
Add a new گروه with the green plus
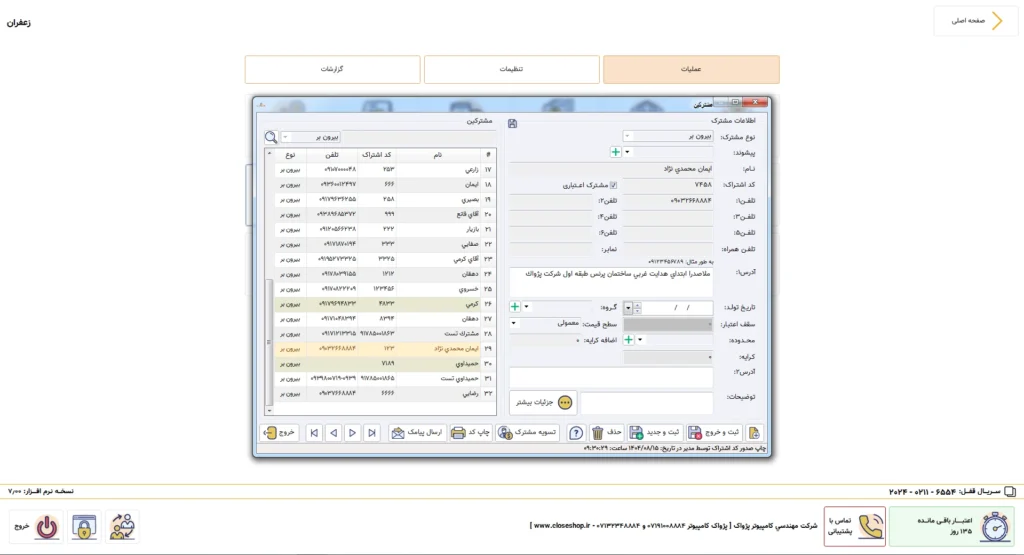click(515, 307)
